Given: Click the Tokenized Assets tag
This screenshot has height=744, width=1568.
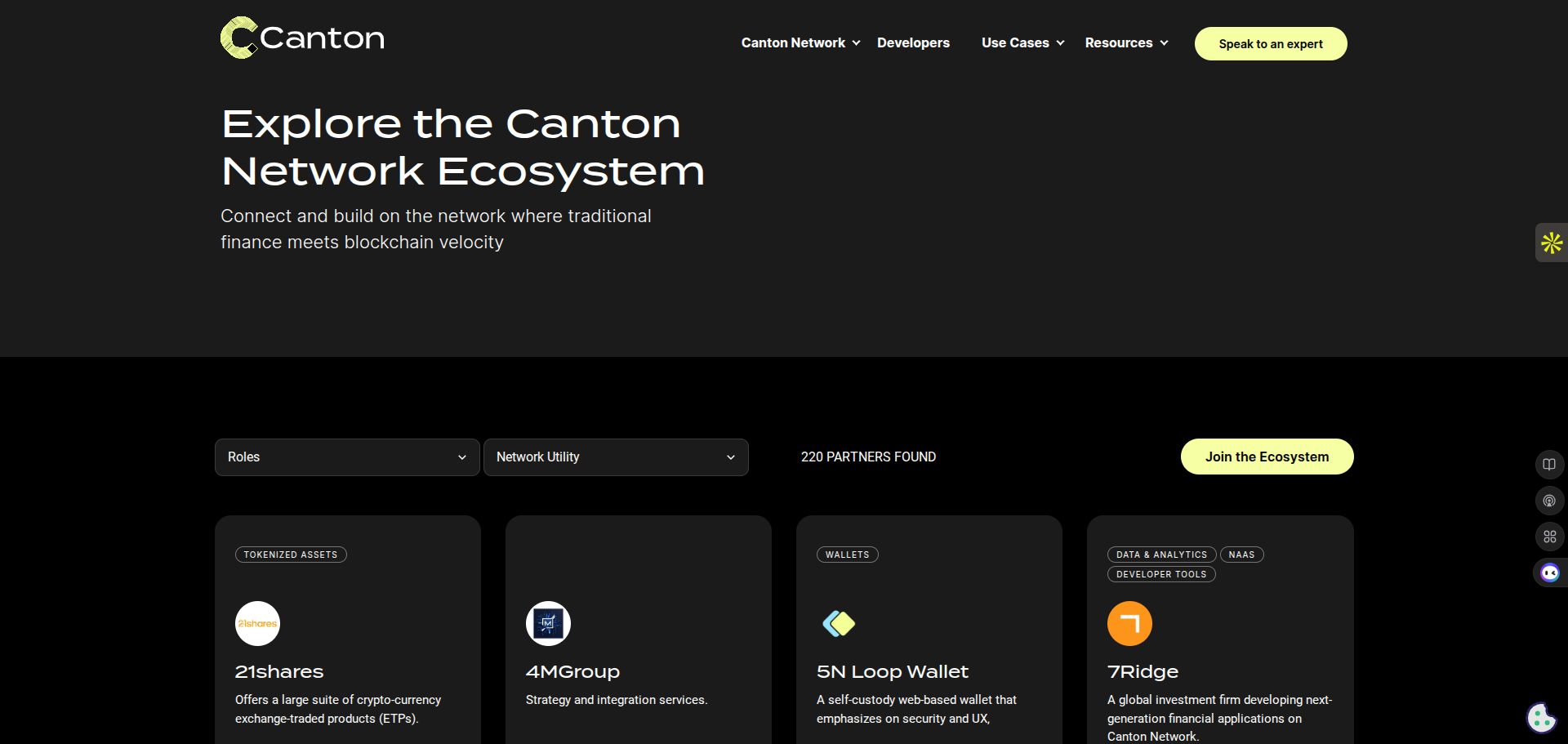Looking at the screenshot, I should 291,555.
